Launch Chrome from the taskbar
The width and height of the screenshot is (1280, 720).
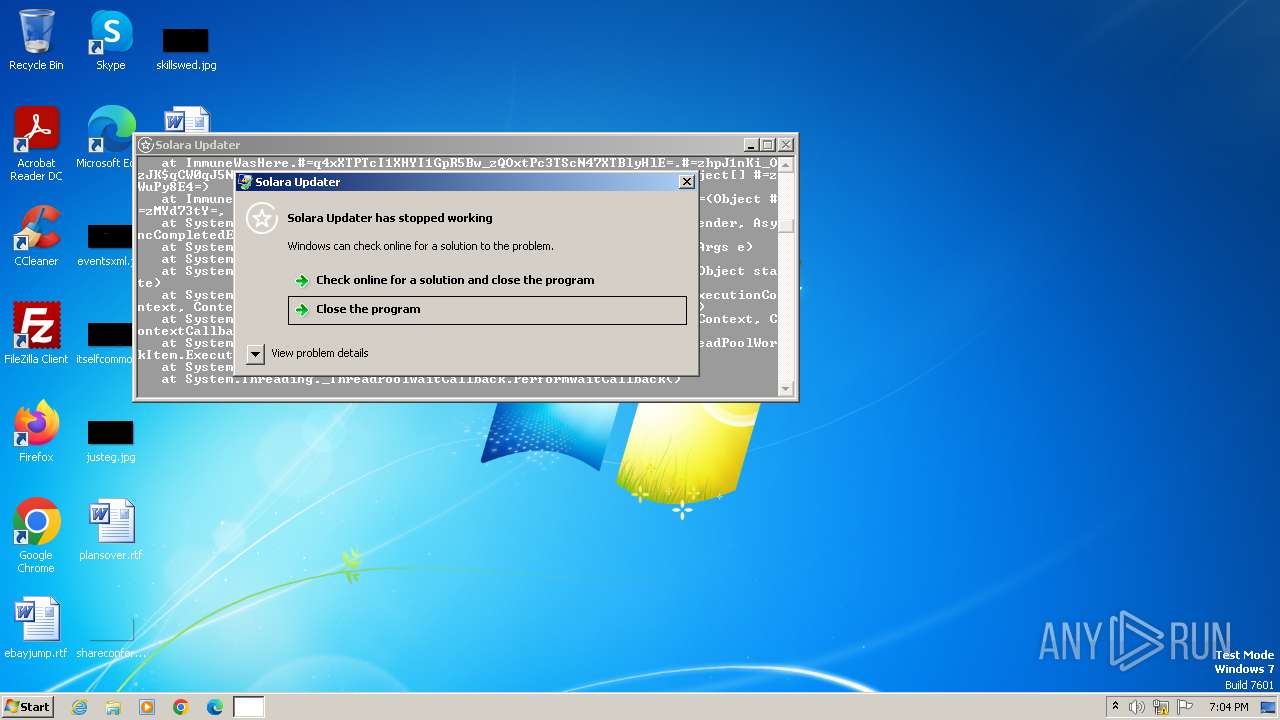(181, 707)
